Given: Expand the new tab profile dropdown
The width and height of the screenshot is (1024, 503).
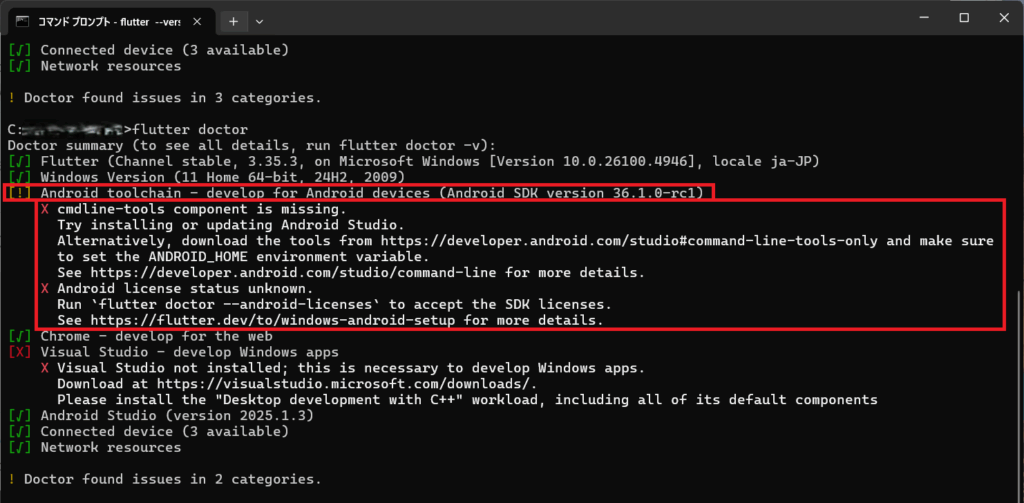Looking at the screenshot, I should [x=260, y=20].
